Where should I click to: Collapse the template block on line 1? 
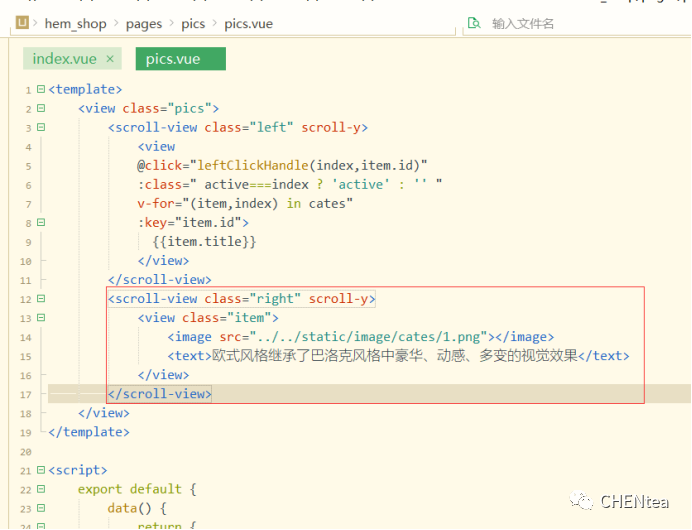tap(41, 89)
